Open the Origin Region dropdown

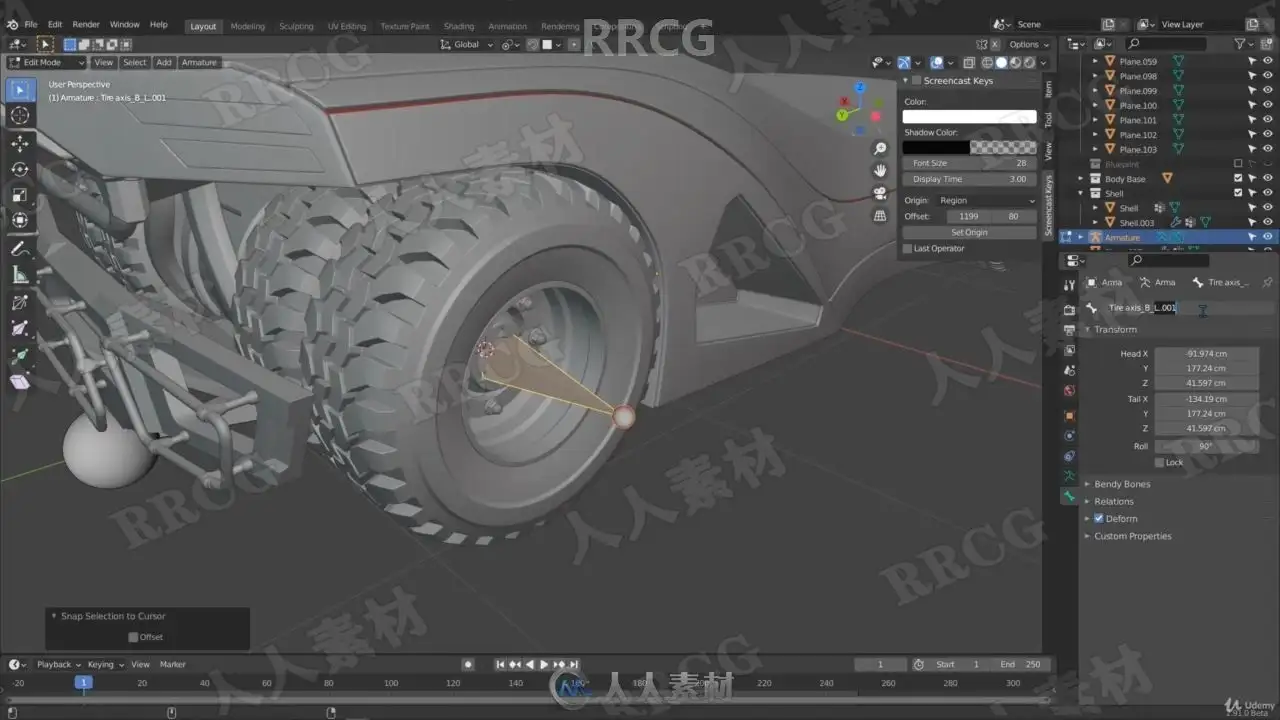pyautogui.click(x=986, y=201)
